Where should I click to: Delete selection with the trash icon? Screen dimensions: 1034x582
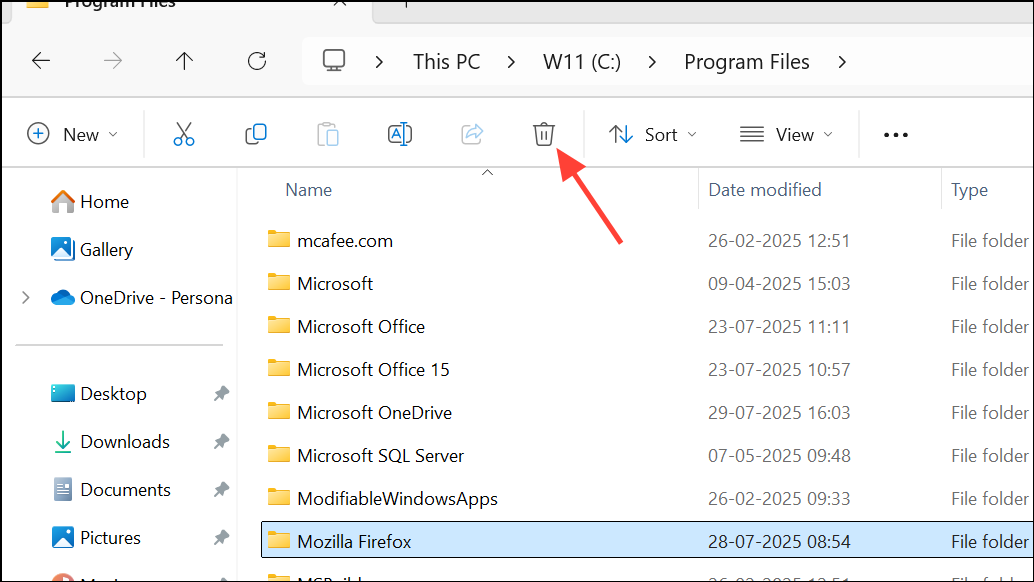[x=543, y=134]
